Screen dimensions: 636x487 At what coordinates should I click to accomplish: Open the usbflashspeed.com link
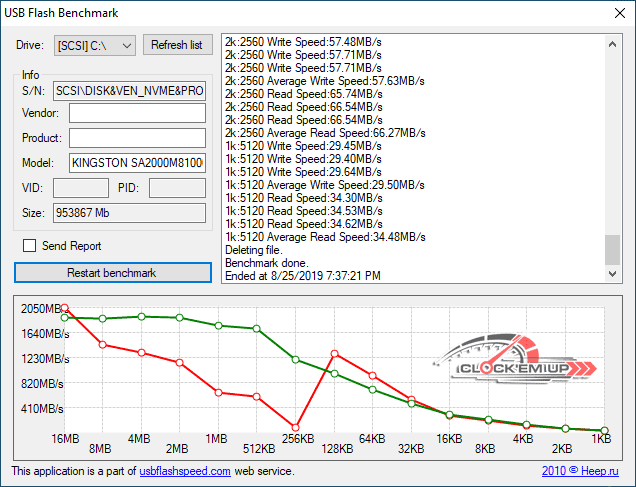coord(185,471)
